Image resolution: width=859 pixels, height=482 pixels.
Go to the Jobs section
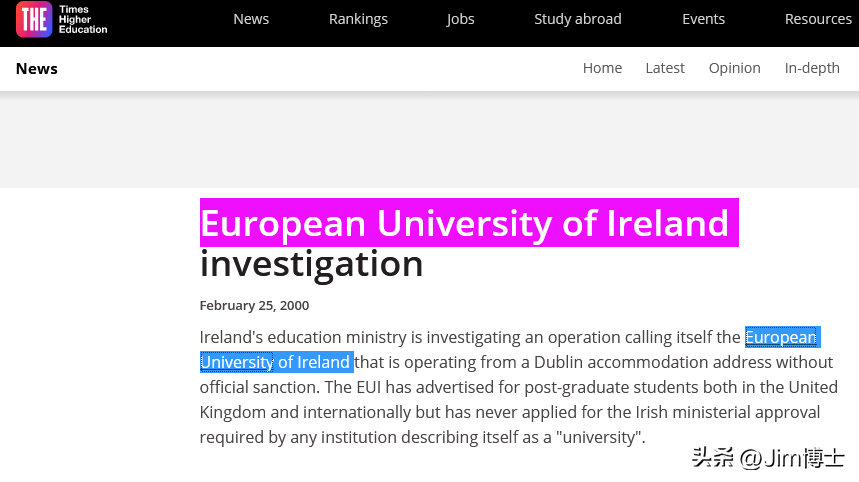pos(461,19)
